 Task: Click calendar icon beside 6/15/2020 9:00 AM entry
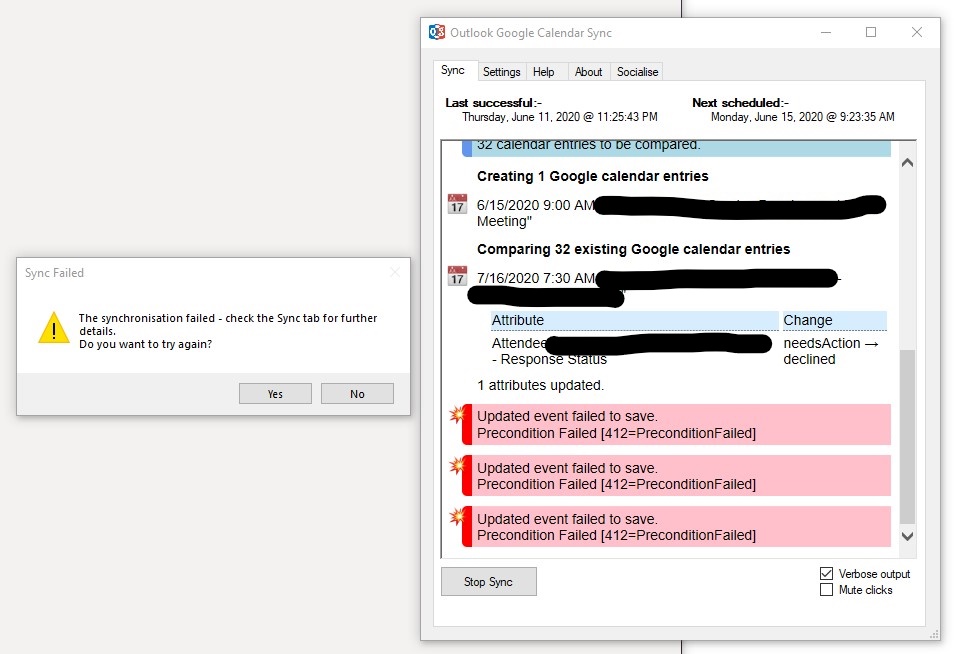(x=457, y=204)
